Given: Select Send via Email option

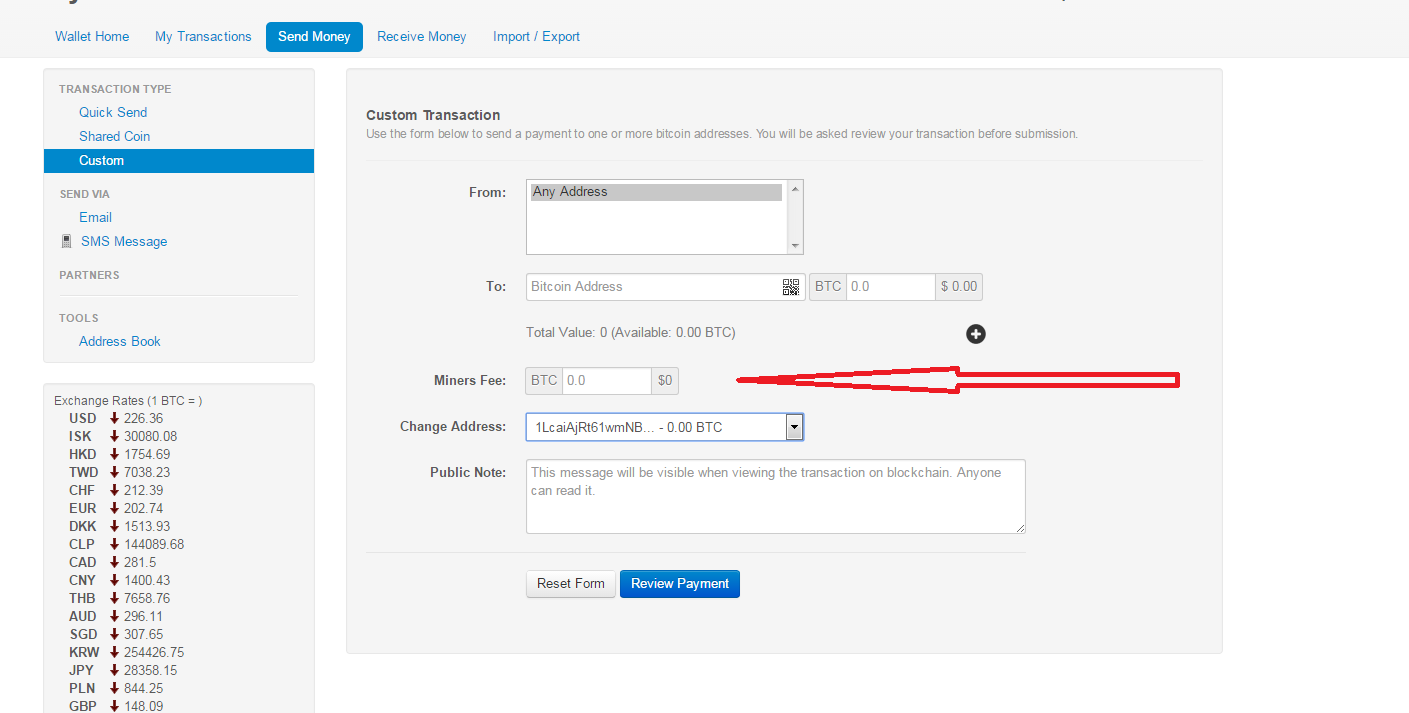Looking at the screenshot, I should [95, 218].
